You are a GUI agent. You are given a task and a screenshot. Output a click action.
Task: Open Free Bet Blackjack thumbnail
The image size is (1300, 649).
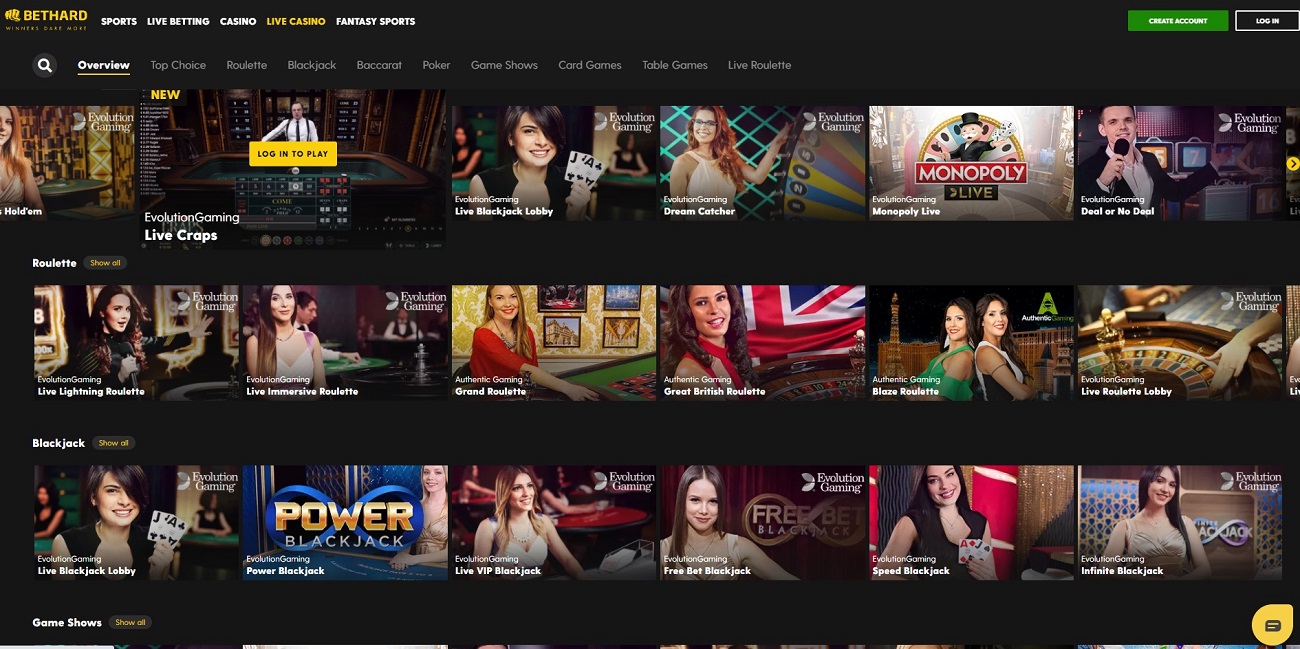pyautogui.click(x=762, y=523)
